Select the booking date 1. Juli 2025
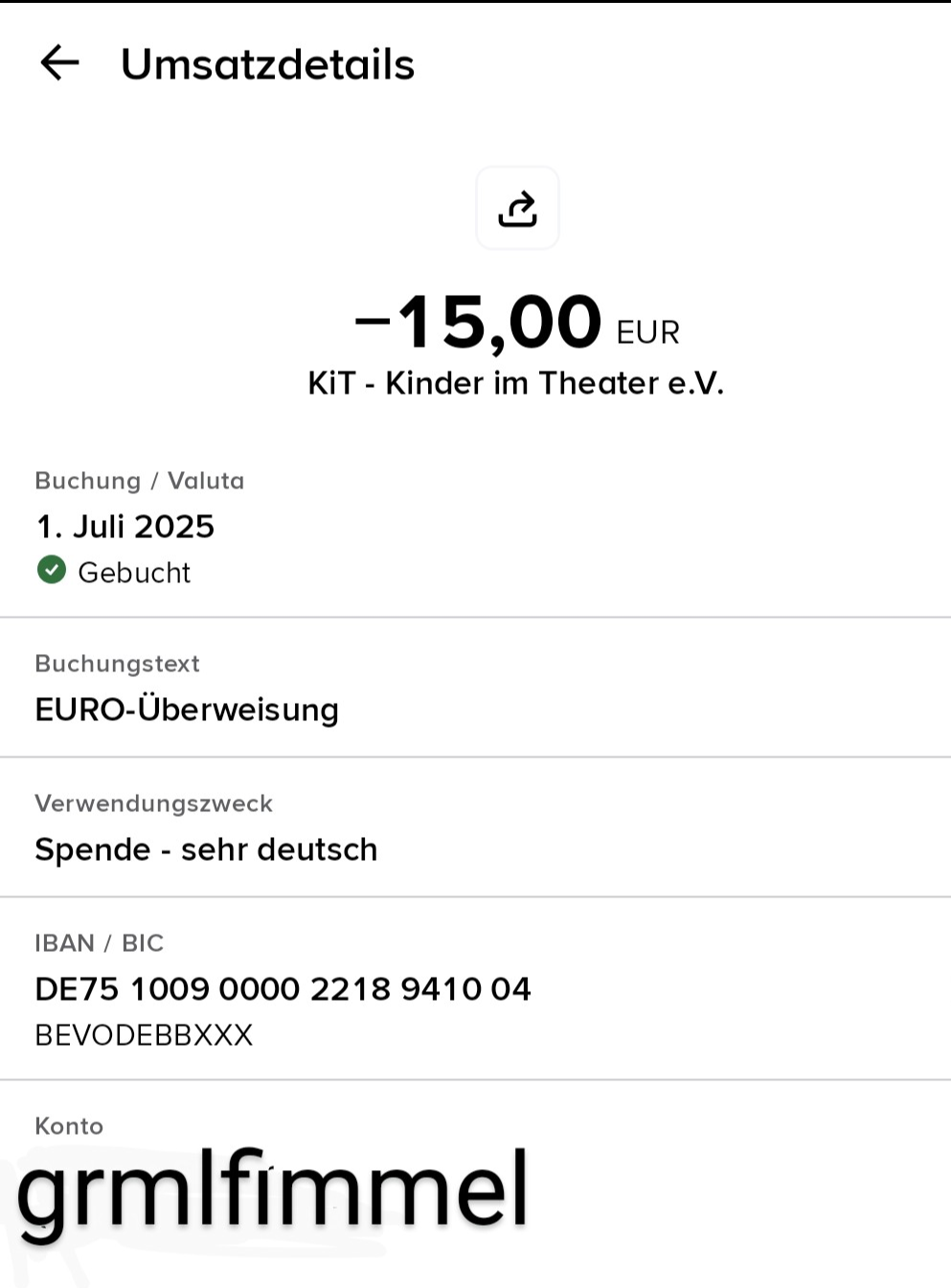 click(125, 527)
